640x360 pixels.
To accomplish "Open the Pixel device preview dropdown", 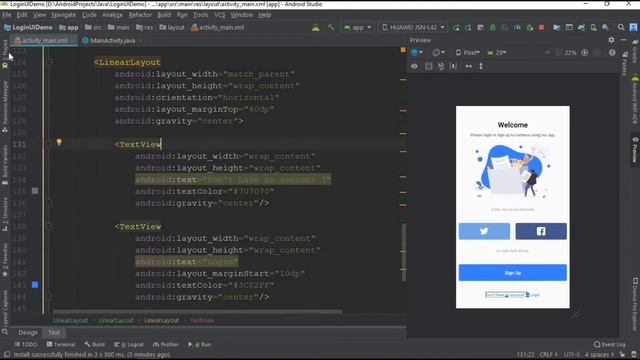I will click(x=468, y=53).
